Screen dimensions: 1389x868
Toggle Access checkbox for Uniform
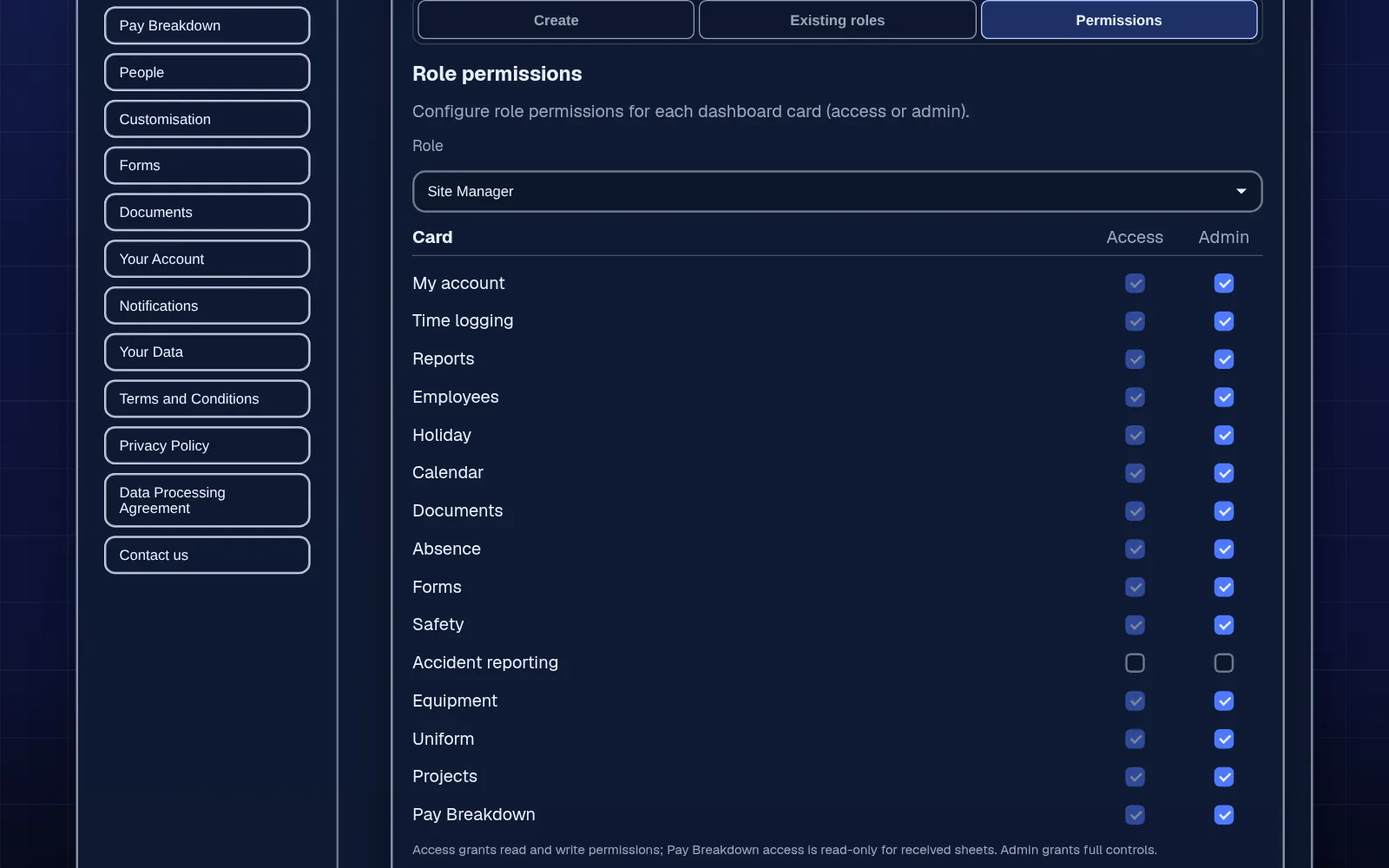[x=1135, y=739]
